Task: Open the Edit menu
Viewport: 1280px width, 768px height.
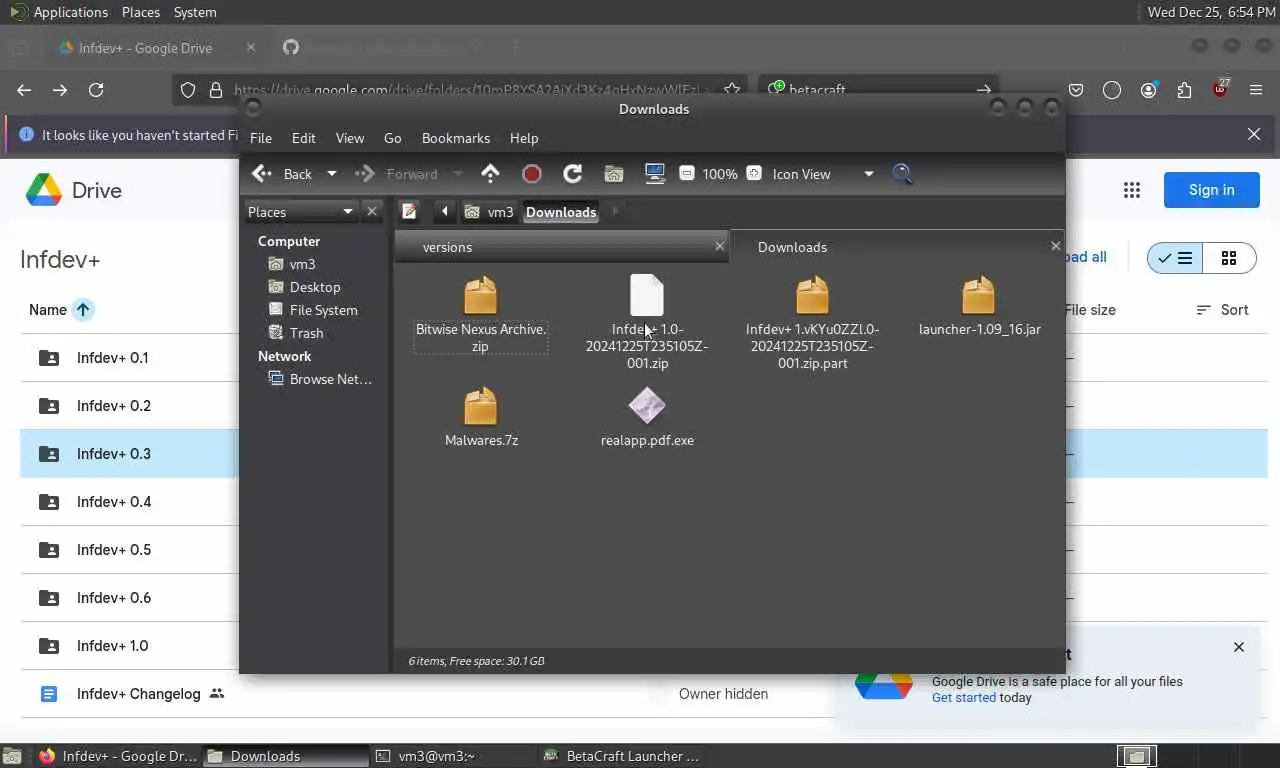Action: (304, 138)
